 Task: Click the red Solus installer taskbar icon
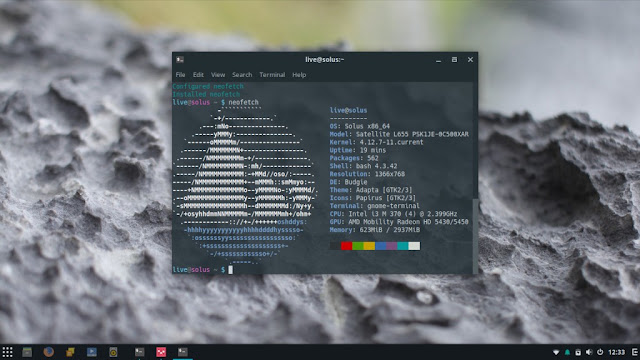(x=161, y=352)
